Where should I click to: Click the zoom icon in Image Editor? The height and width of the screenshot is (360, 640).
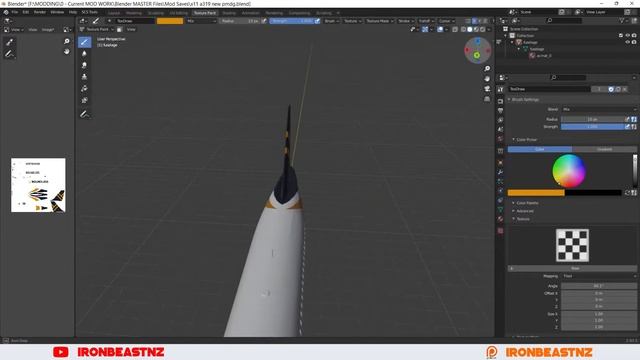click(x=67, y=41)
